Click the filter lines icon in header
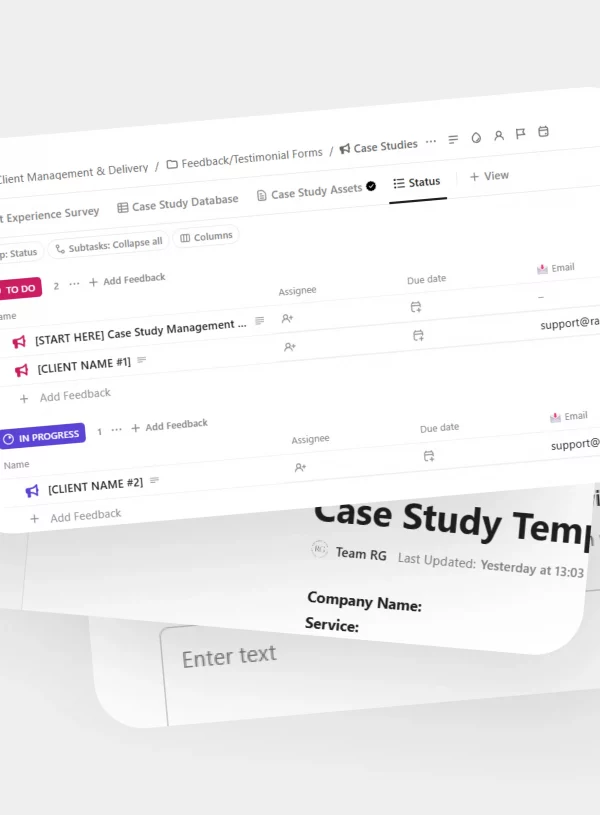Viewport: 600px width, 815px height. [453, 139]
